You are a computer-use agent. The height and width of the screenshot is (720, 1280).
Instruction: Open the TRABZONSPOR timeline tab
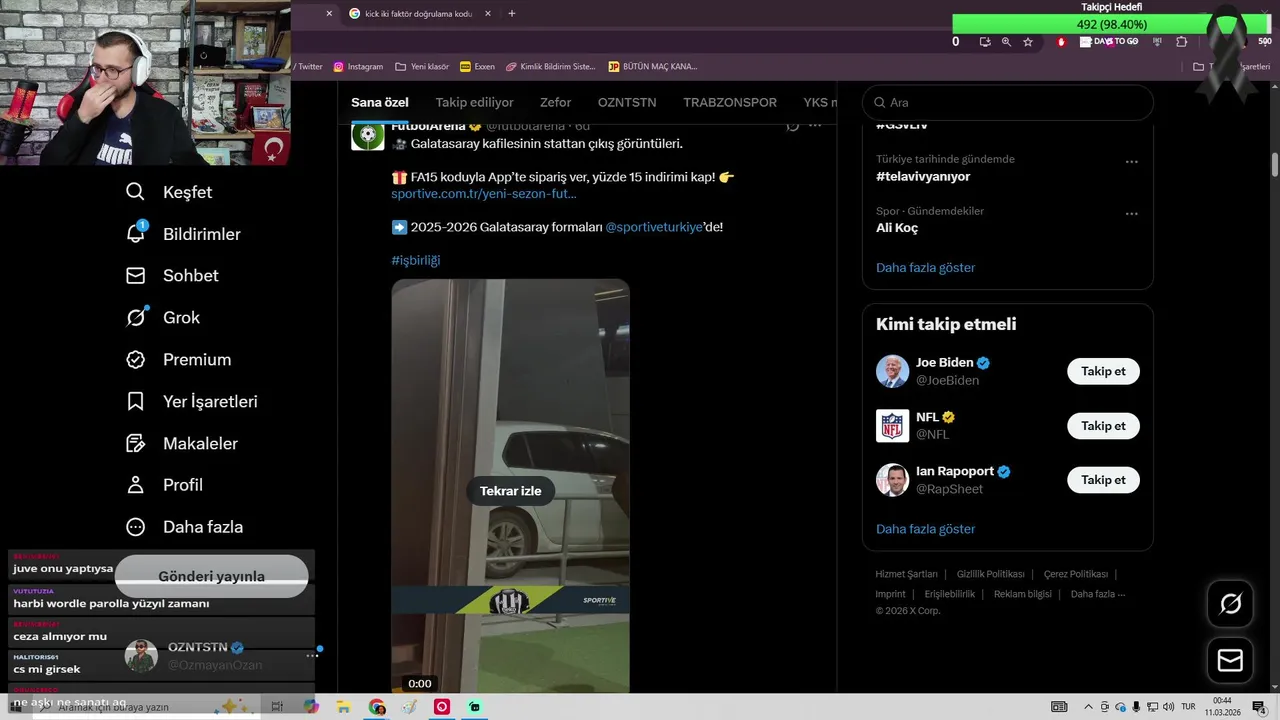[x=730, y=103]
